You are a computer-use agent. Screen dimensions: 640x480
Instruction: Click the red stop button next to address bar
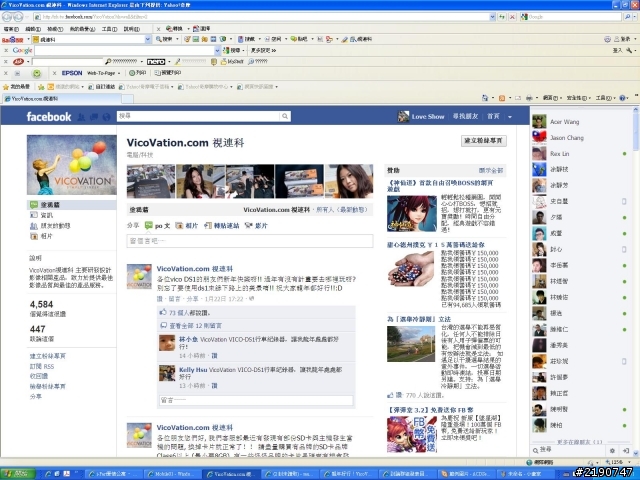point(512,17)
